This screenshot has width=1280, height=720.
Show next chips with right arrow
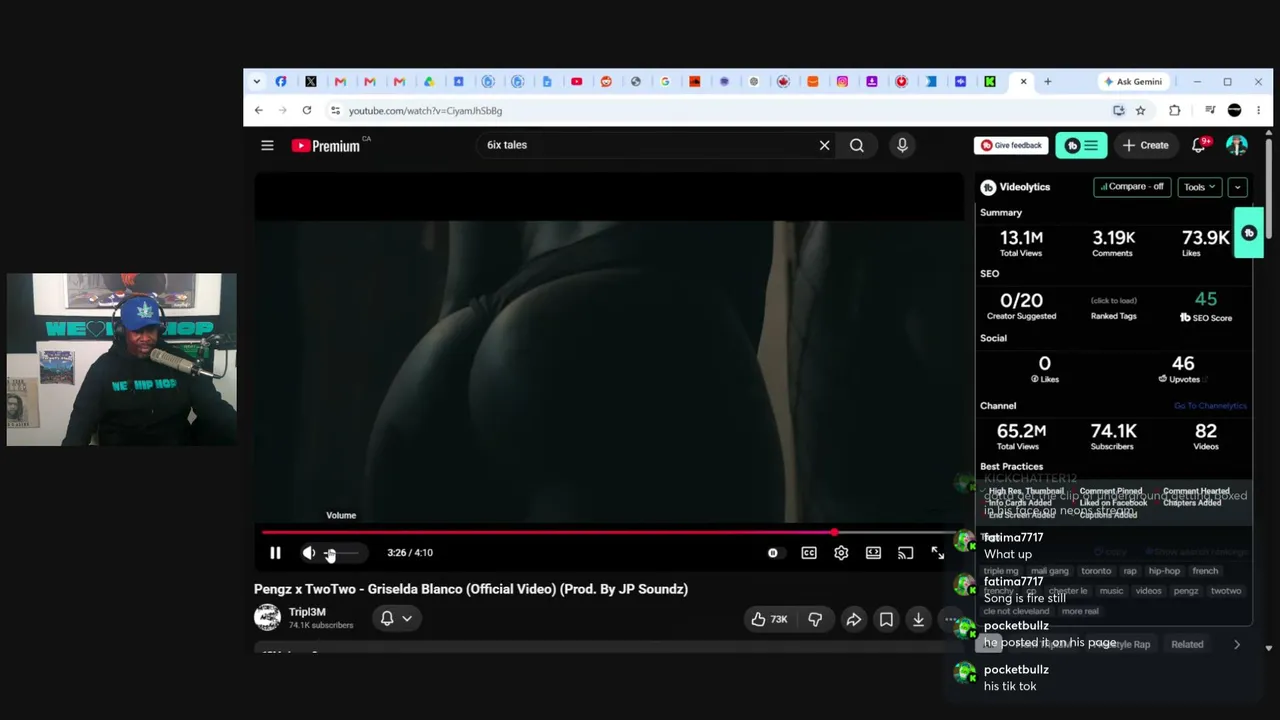tap(1237, 645)
